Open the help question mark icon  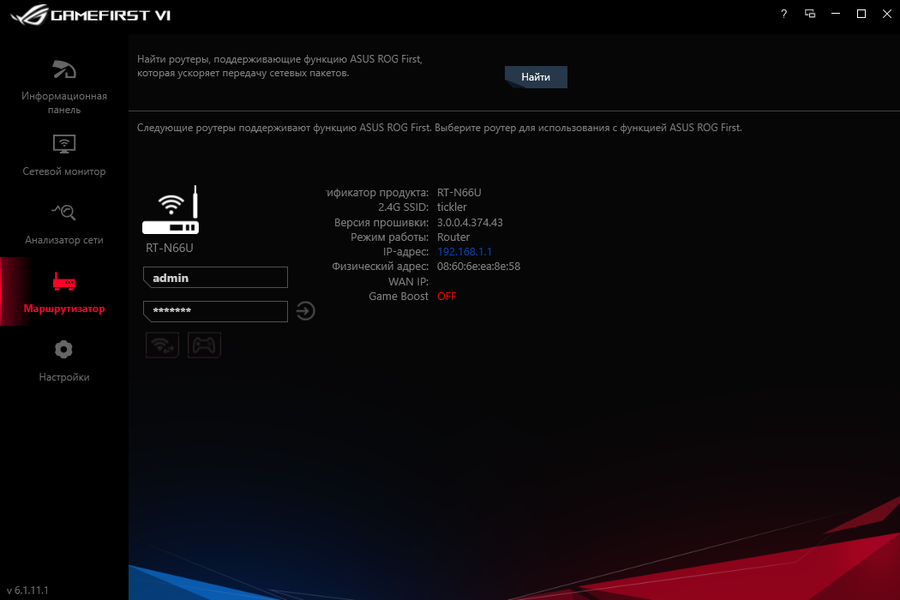[784, 14]
